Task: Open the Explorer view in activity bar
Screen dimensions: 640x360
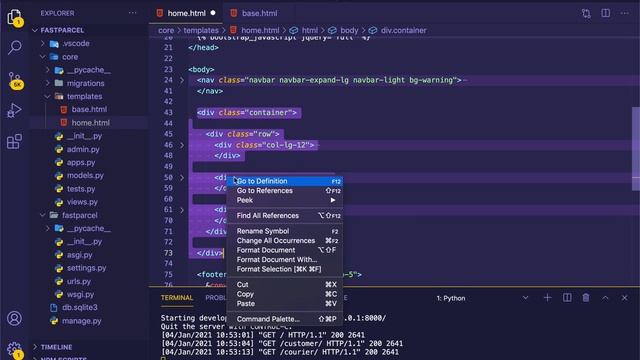Action: 14,18
